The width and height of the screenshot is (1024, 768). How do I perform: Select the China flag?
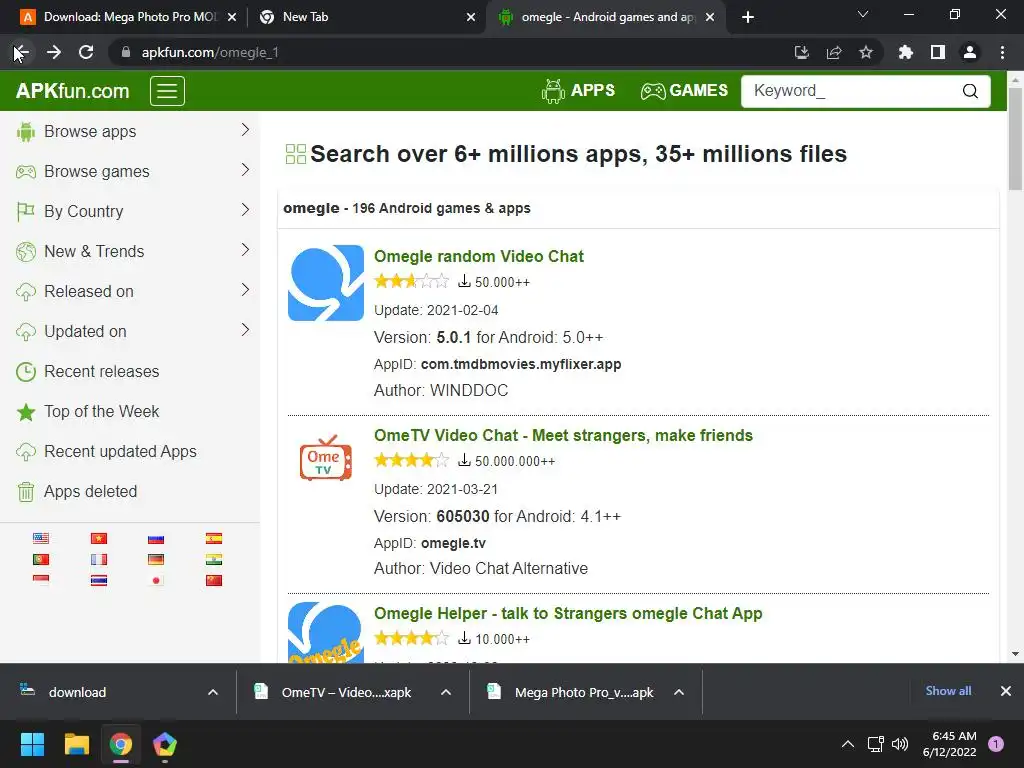pyautogui.click(x=214, y=580)
